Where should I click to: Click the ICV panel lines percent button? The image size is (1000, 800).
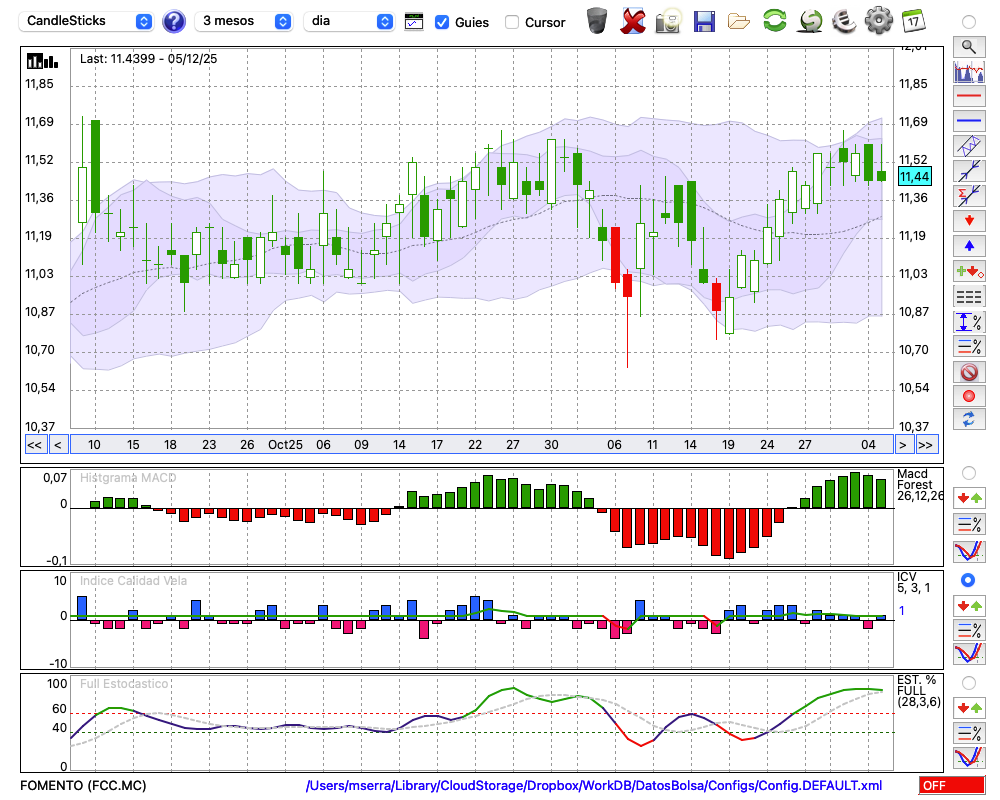click(x=969, y=630)
